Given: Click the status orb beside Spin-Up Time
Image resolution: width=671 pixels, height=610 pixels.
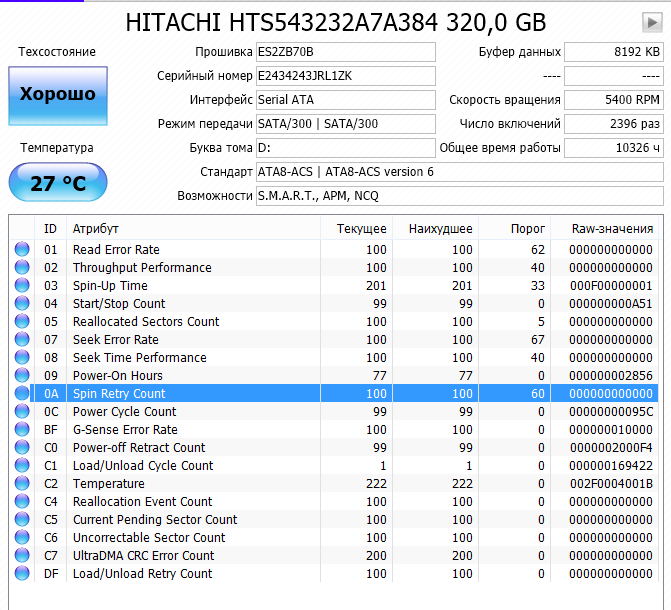Looking at the screenshot, I should (x=22, y=286).
